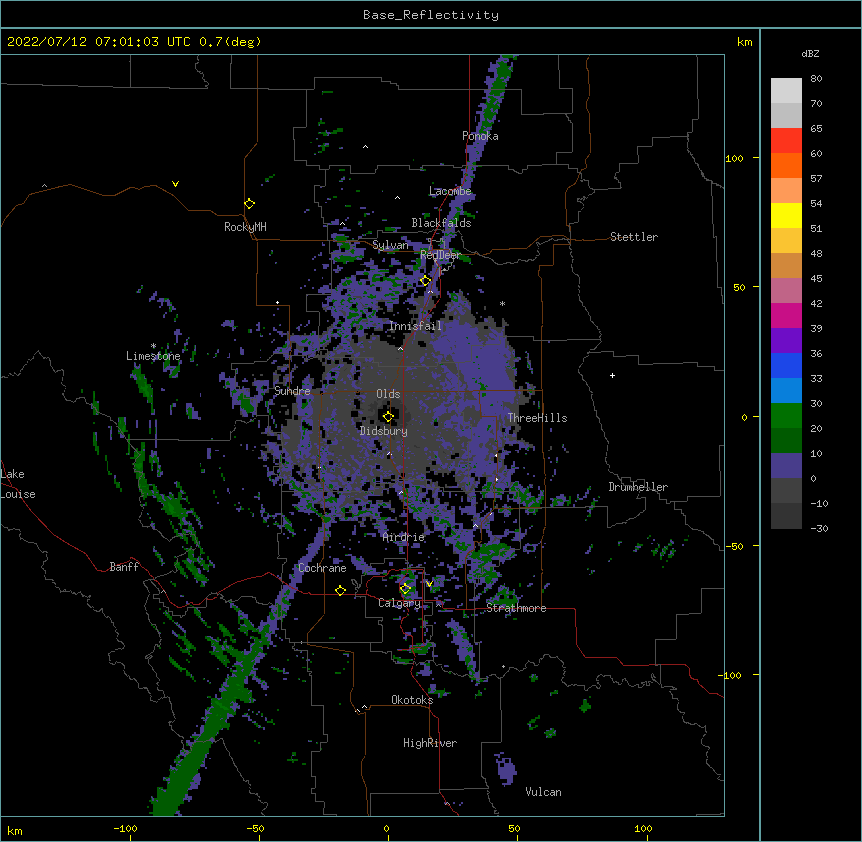Pick the white swatch between 80 and 70 dBZ
862x842 pixels.
786,91
